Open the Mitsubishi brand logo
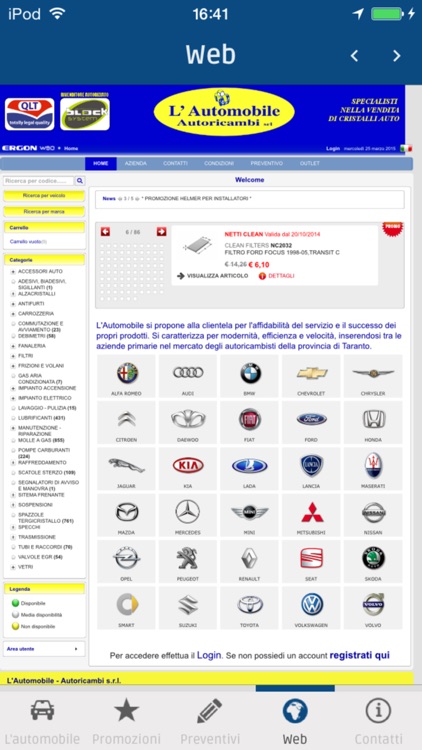 click(312, 511)
